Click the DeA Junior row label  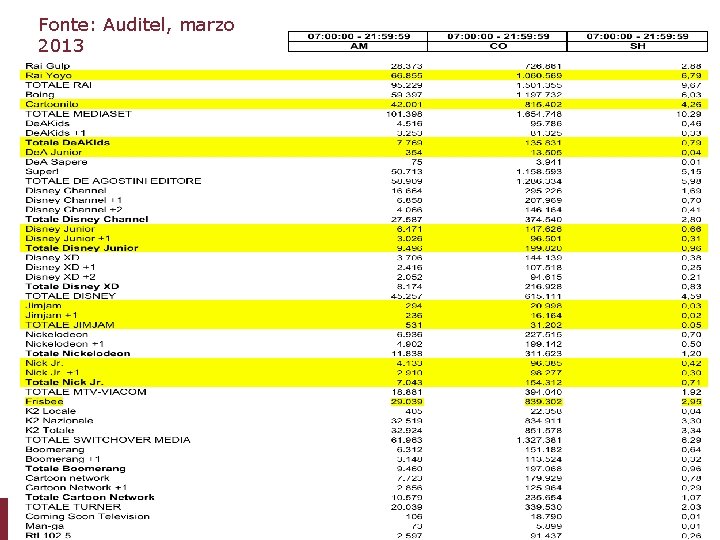pos(54,152)
